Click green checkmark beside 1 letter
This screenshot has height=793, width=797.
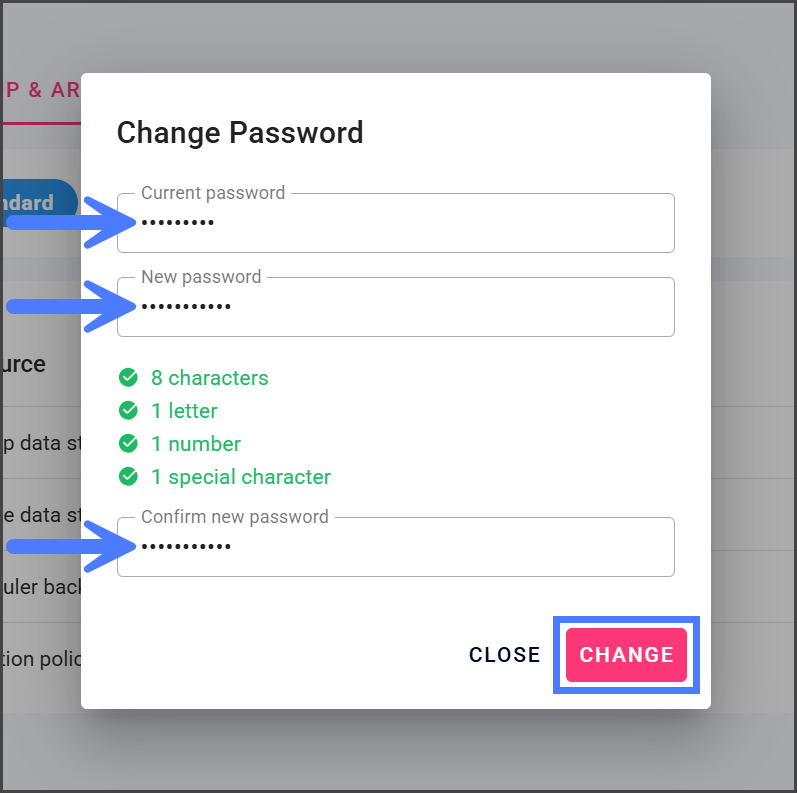pos(128,411)
